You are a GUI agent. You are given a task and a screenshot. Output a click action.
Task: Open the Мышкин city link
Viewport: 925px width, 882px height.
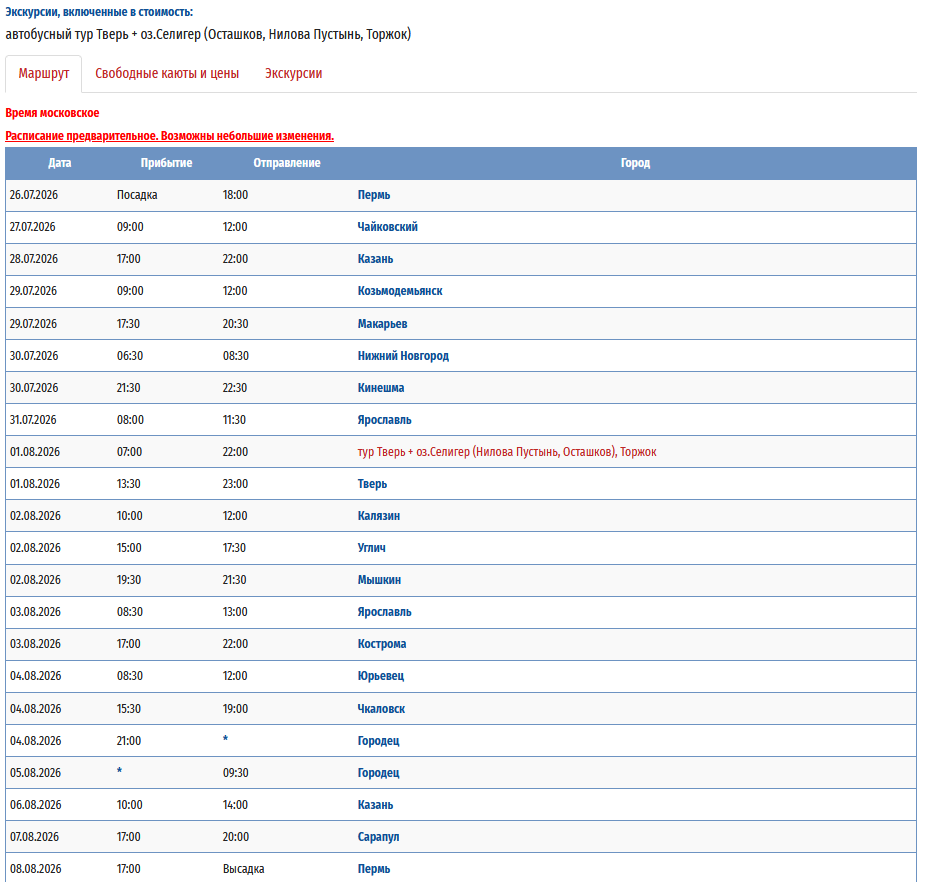point(379,580)
